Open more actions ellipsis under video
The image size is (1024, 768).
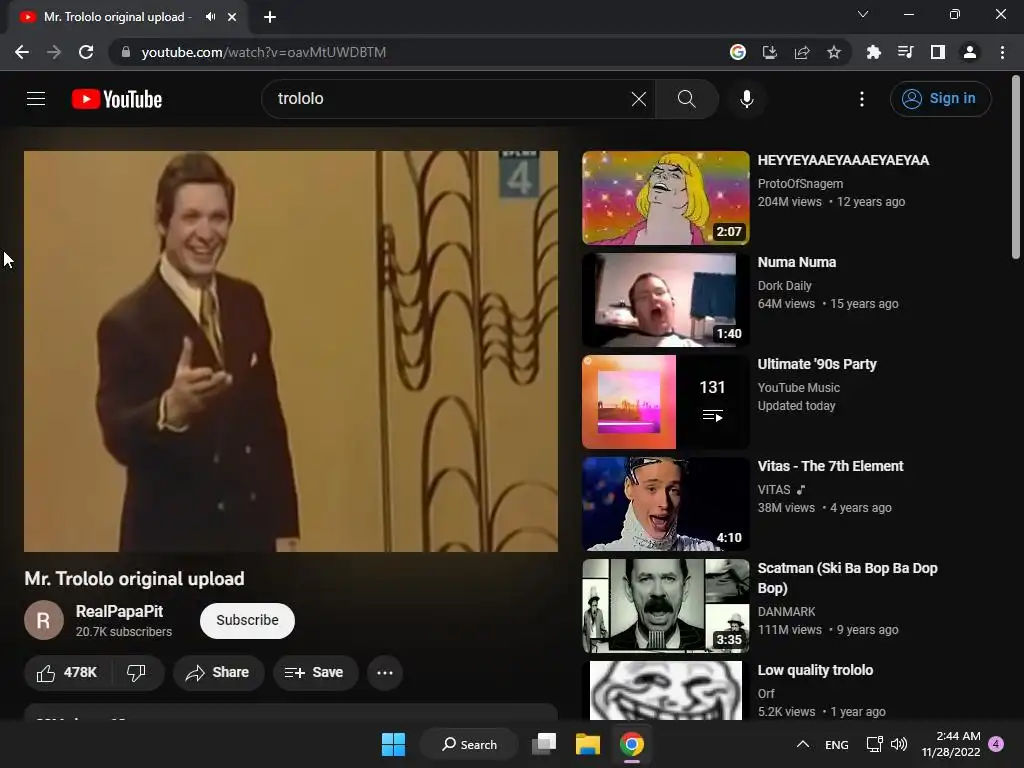[385, 673]
